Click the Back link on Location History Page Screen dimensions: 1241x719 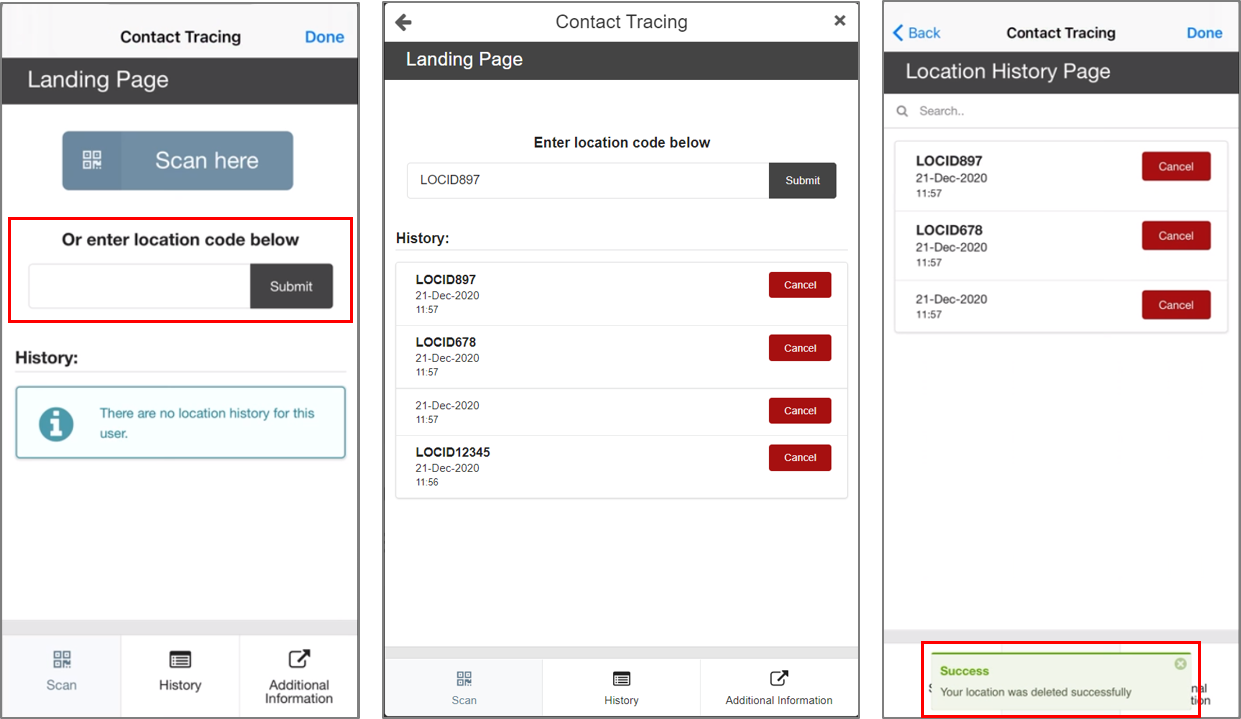point(916,33)
